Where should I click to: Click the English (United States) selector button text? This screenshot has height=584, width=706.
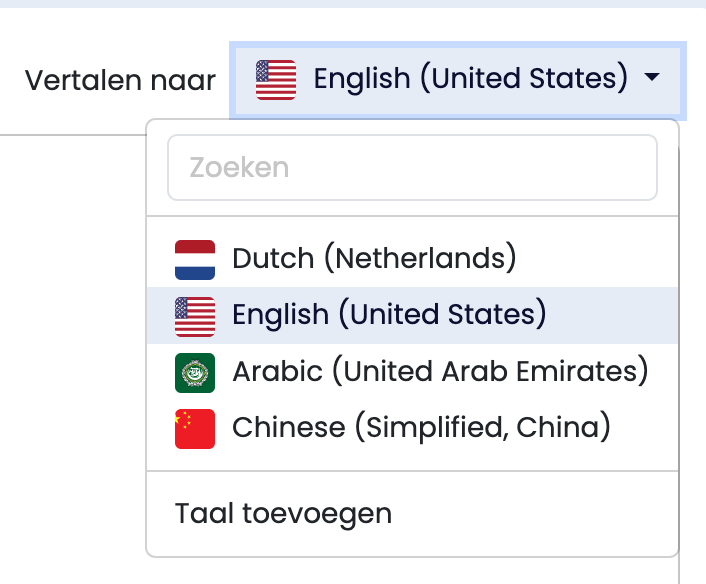470,78
